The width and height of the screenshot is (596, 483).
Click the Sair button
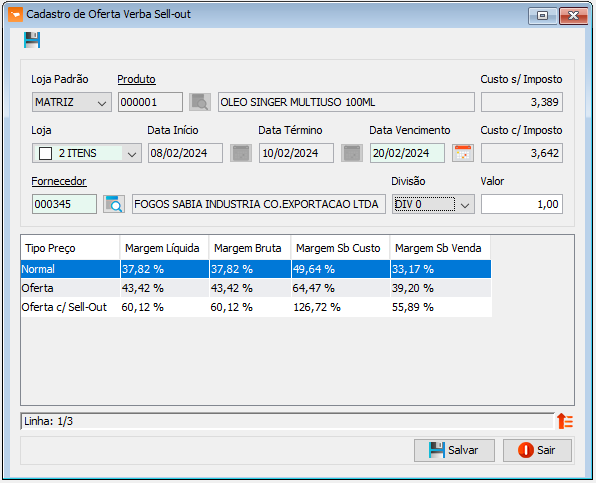tap(537, 450)
